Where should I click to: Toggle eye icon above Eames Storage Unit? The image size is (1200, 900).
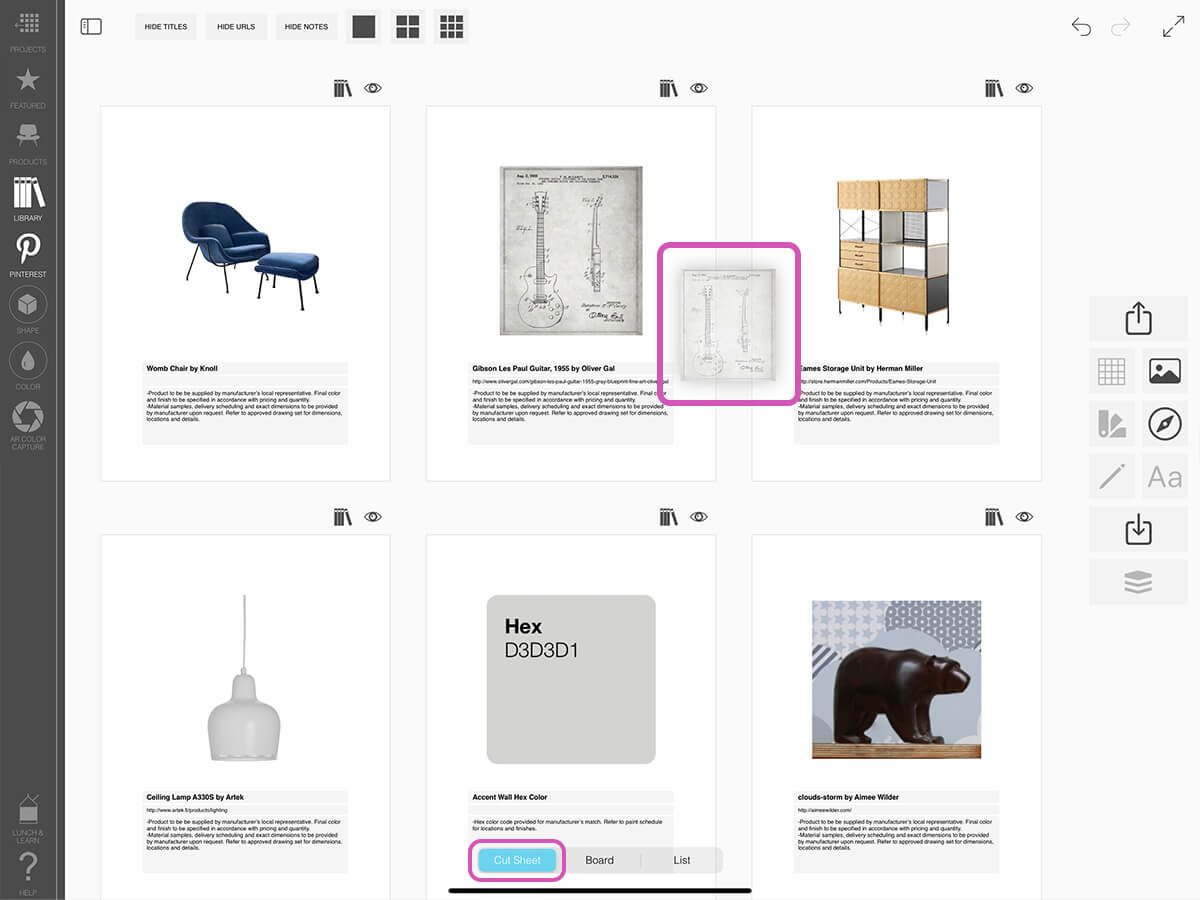(x=1024, y=89)
